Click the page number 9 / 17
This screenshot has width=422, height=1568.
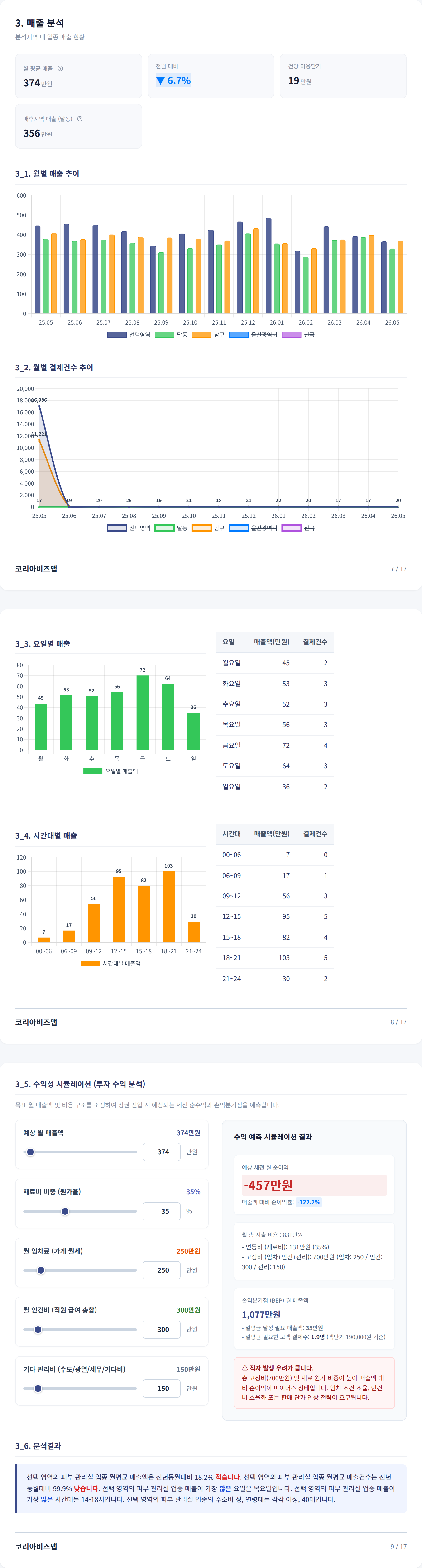click(399, 1546)
